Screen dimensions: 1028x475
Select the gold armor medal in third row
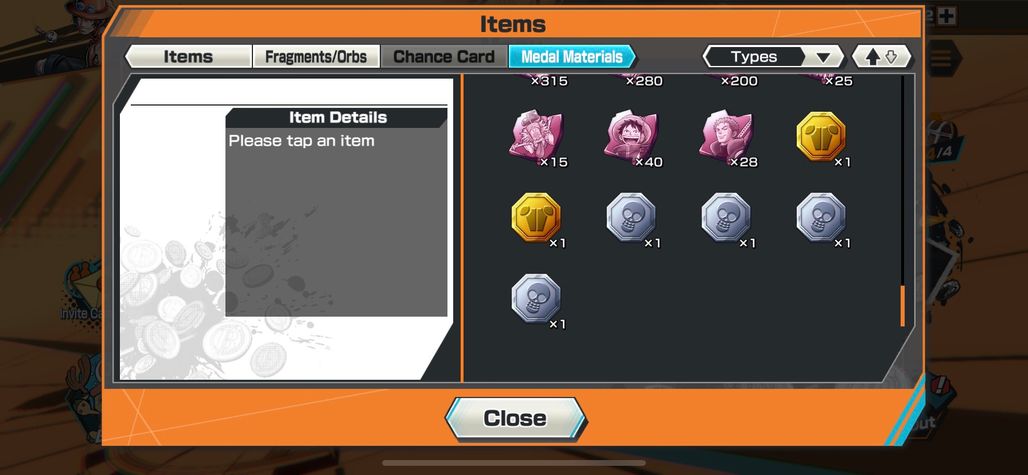click(536, 218)
